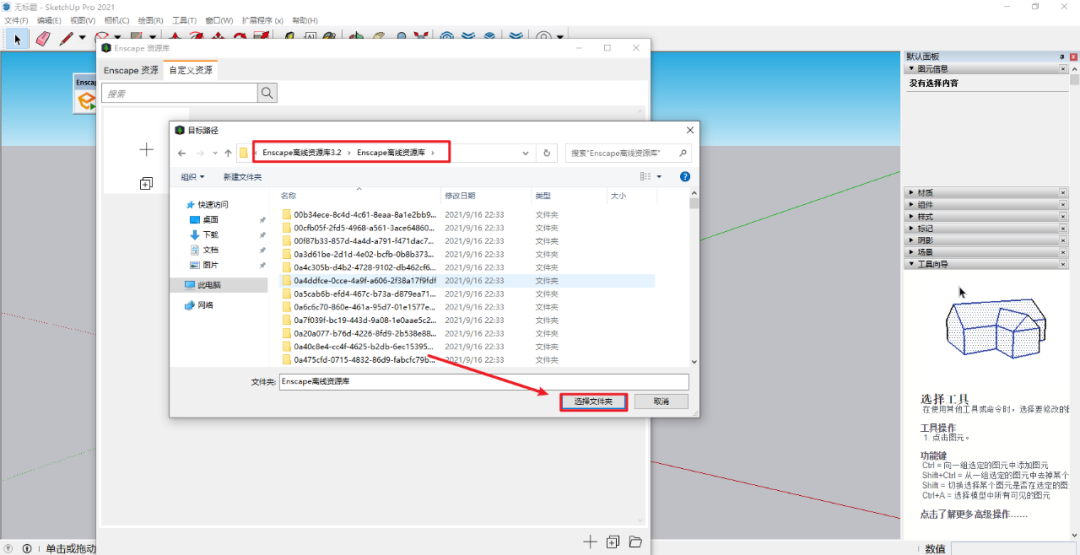Open the help icon in folder dialog
This screenshot has height=555, width=1080.
(x=685, y=177)
